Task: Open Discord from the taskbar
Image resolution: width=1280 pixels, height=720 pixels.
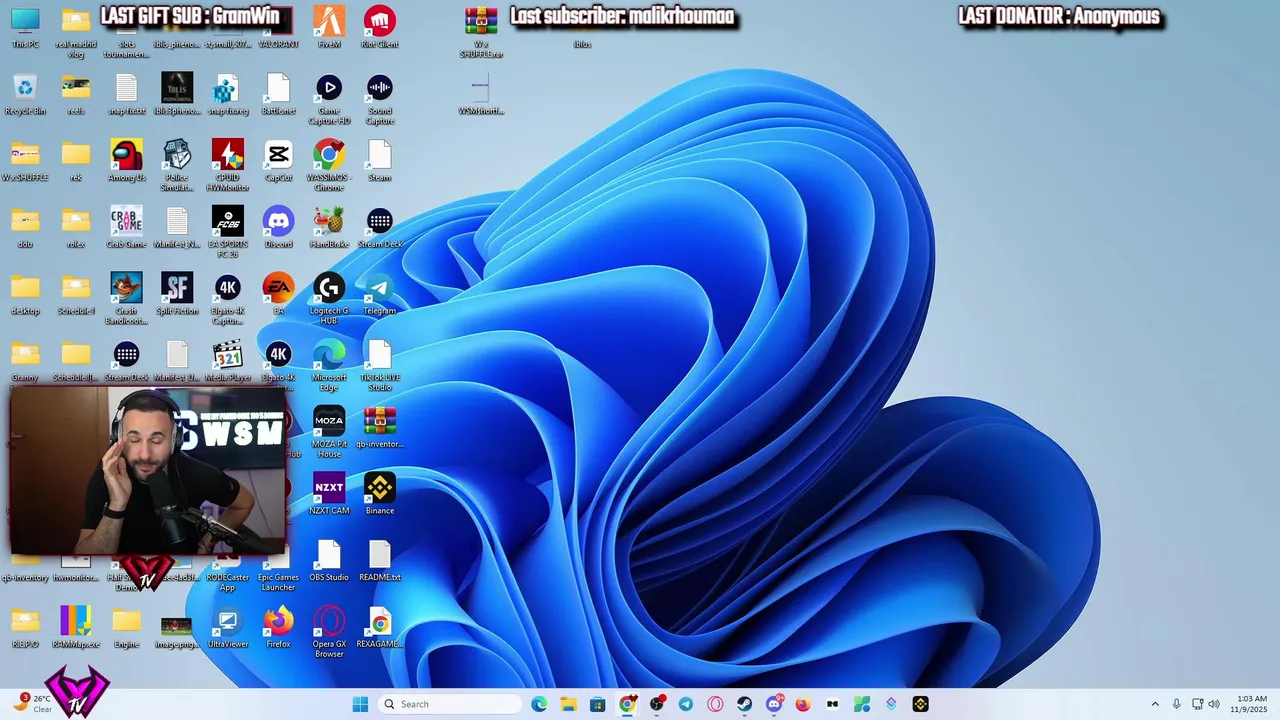Action: click(x=774, y=704)
